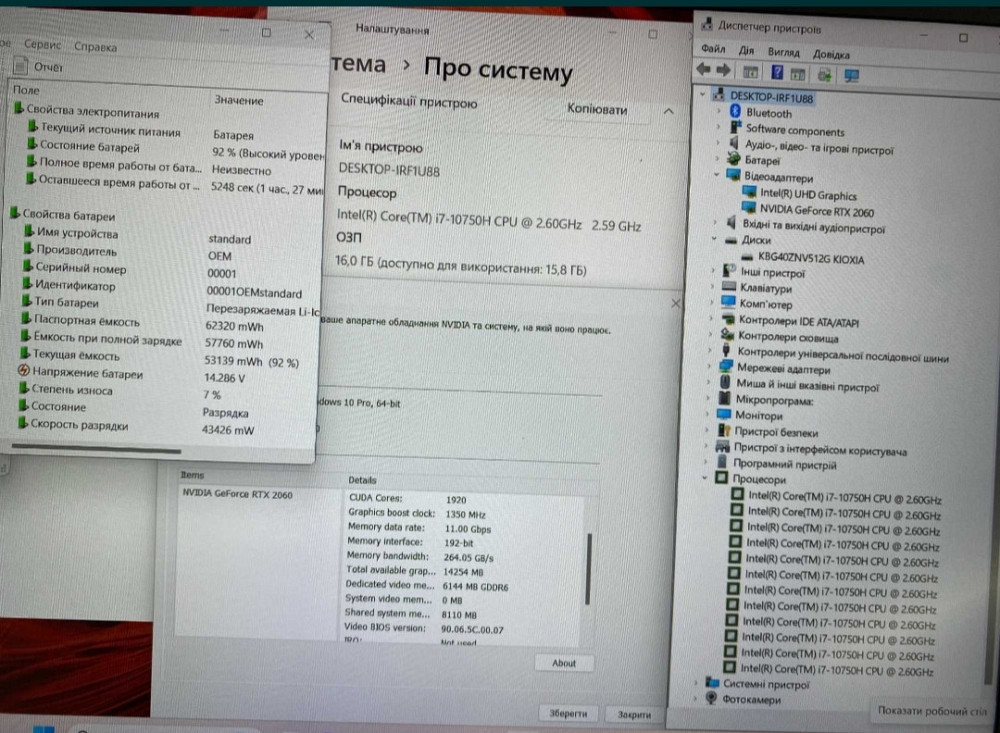Select the Intel(R) UHD Graphics adapter
Viewport: 1000px width, 733px height.
[x=807, y=195]
